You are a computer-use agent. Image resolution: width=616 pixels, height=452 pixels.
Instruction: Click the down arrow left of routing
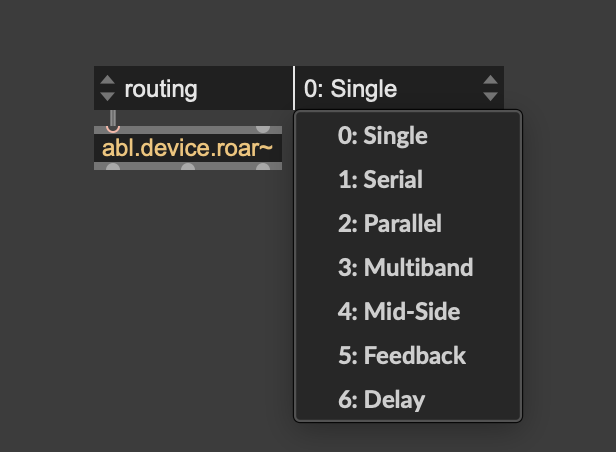[x=108, y=96]
